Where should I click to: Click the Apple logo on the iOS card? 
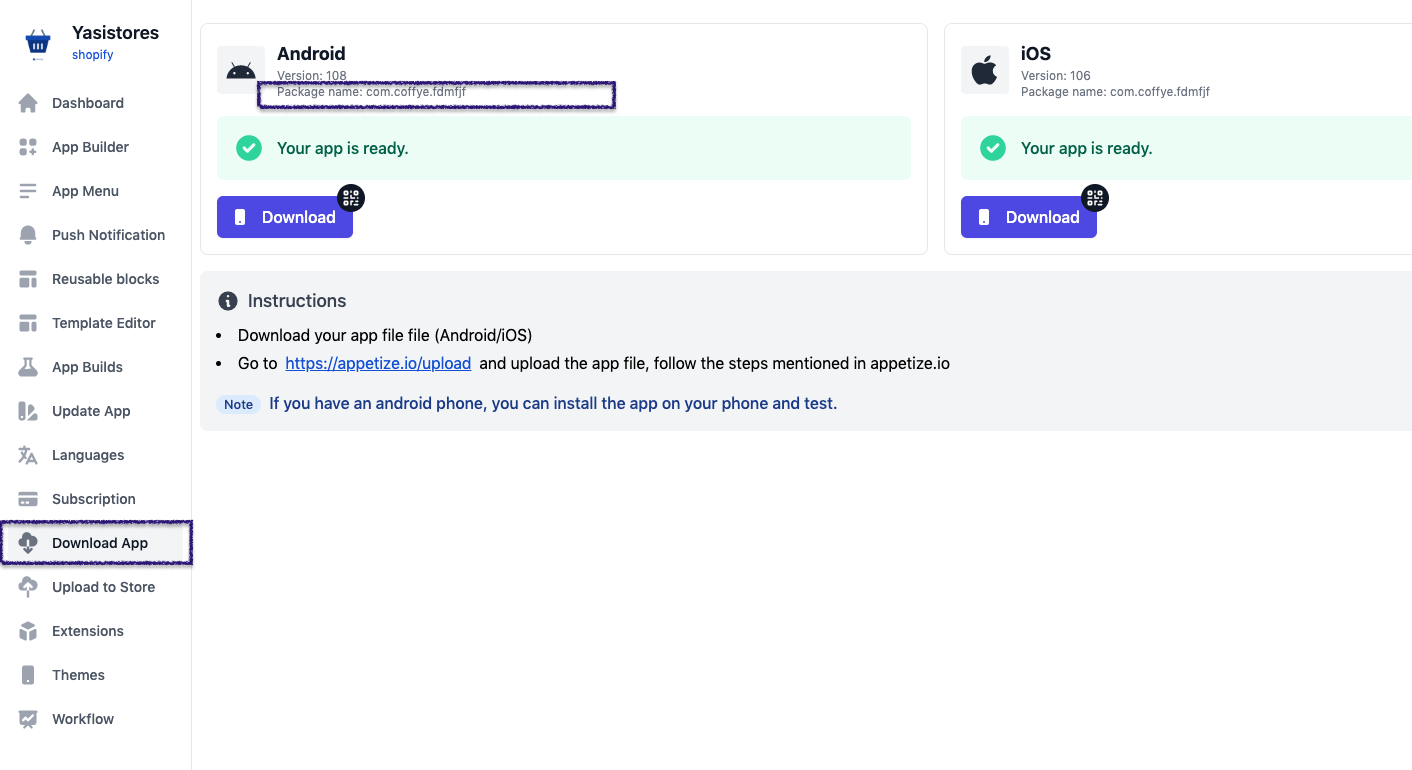984,69
